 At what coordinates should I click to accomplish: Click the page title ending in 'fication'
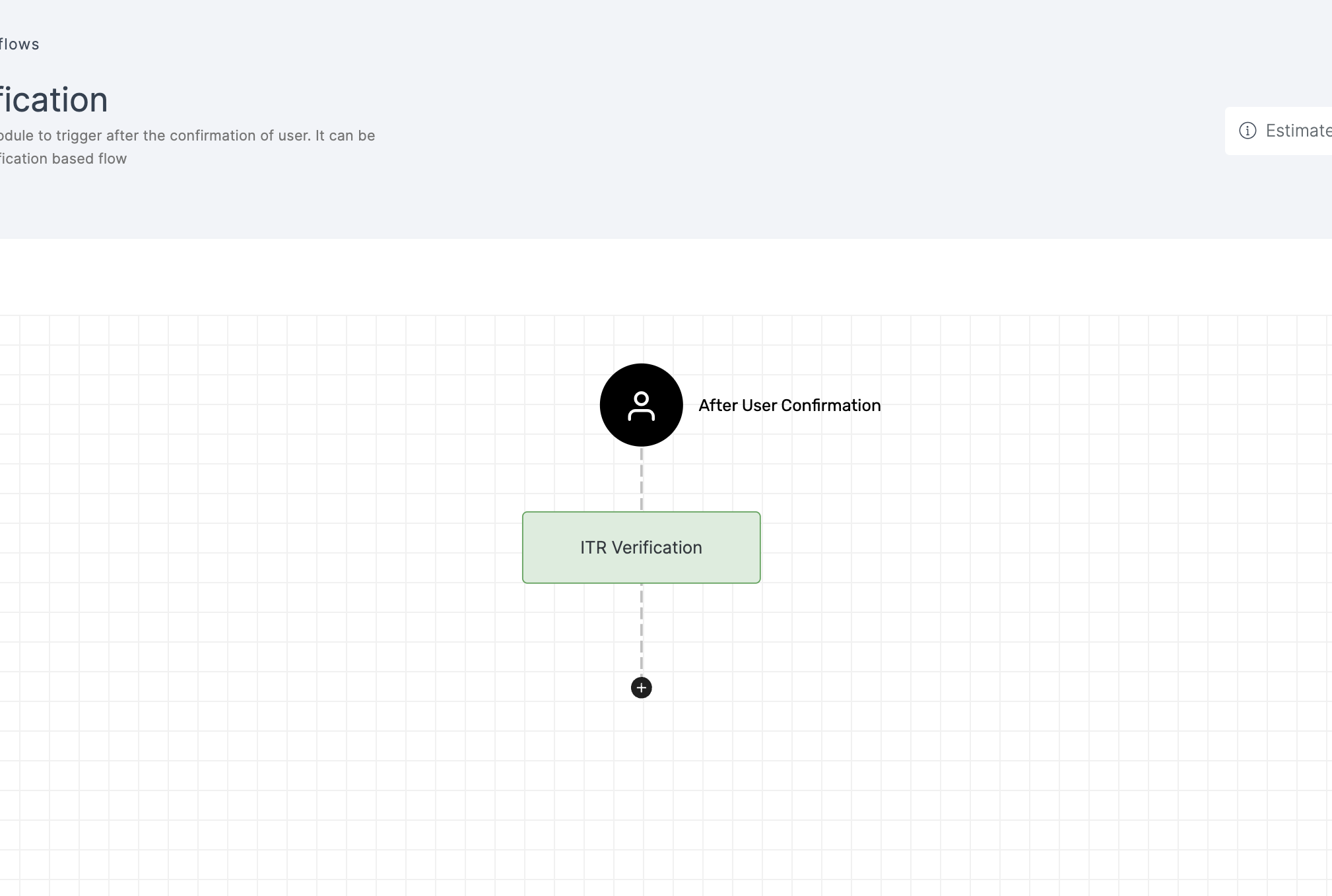click(54, 100)
